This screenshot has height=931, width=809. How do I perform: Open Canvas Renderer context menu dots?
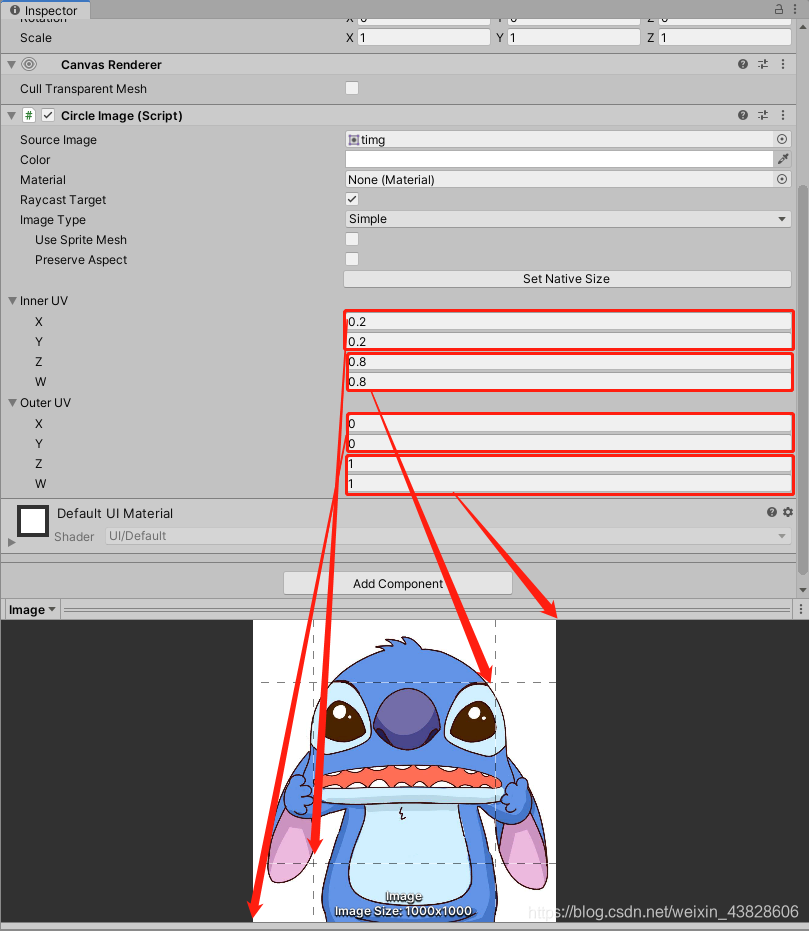783,64
